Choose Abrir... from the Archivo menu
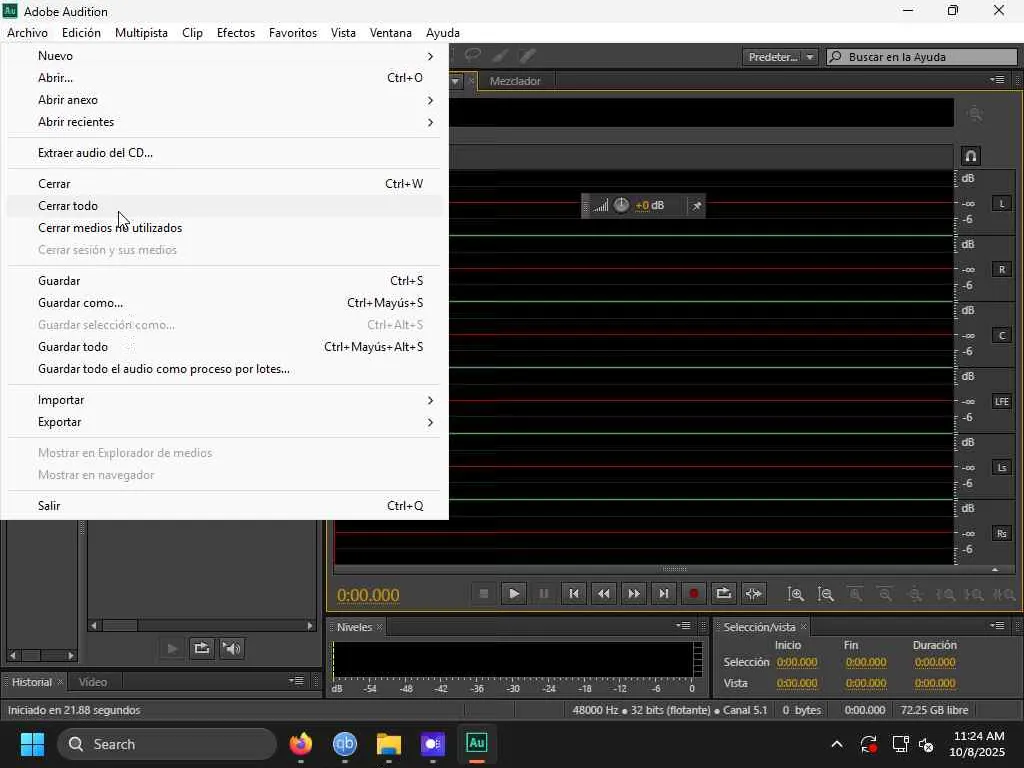Screen dimensions: 1024x768 (225, 78)
